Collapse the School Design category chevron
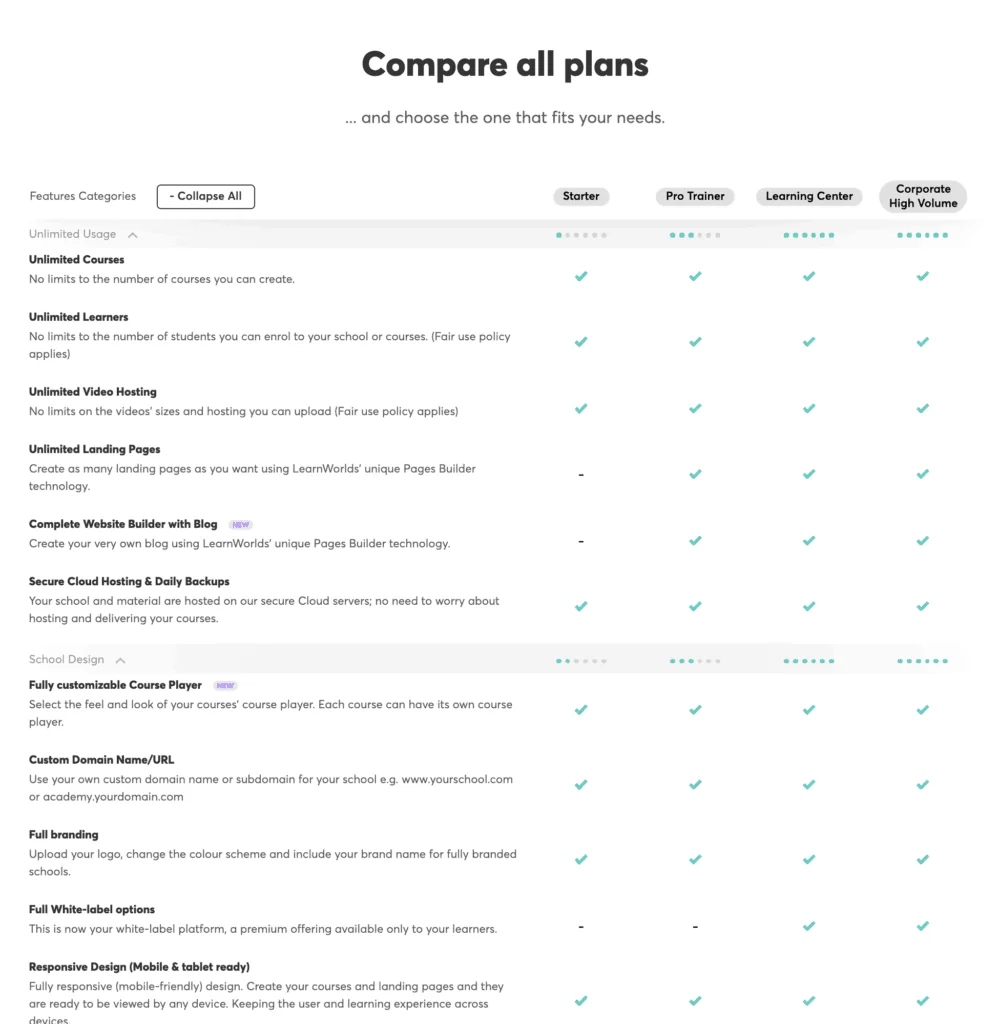Screen dimensions: 999x1024 click(x=120, y=660)
